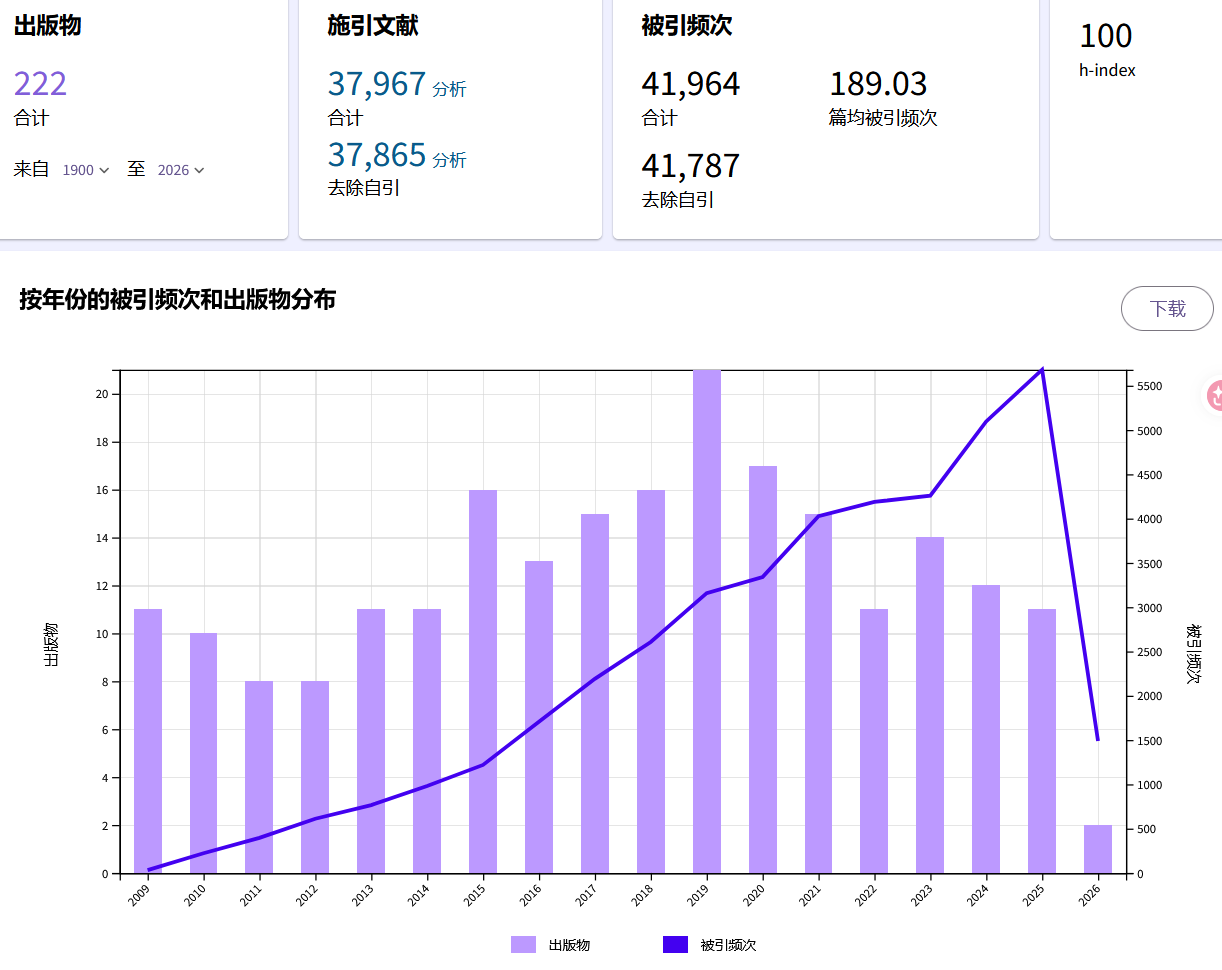Select the 2009 publications bar
Screen dimensions: 1222x970
tap(148, 740)
